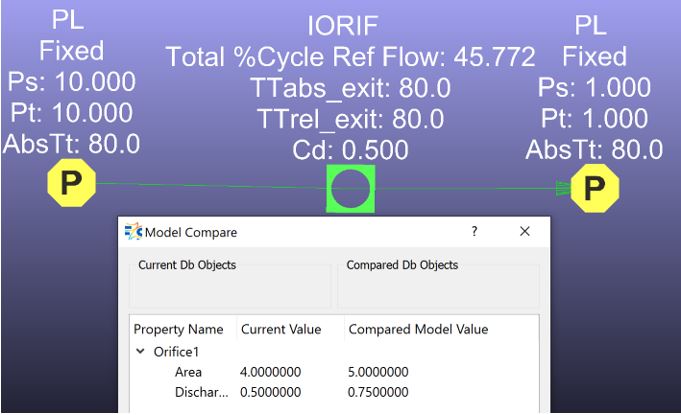Click the green orifice element icon
The width and height of the screenshot is (681, 415).
350,189
